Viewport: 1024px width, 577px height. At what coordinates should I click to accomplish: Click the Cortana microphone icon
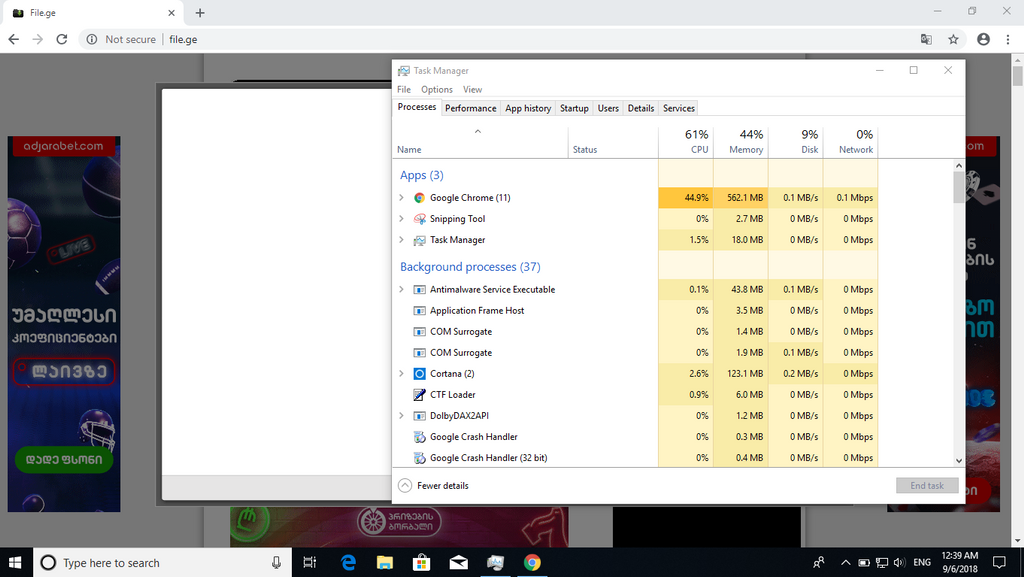point(276,563)
